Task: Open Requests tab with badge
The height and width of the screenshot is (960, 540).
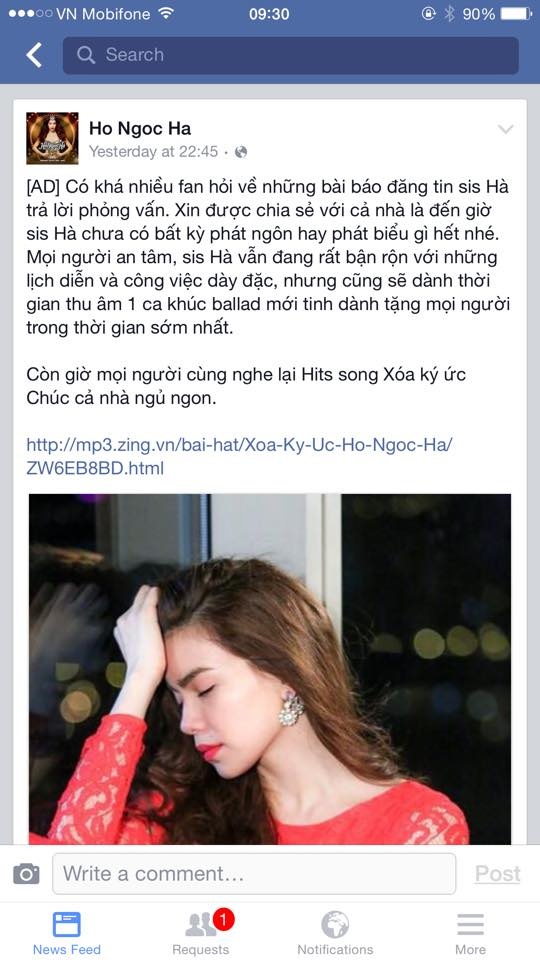Action: (x=201, y=934)
